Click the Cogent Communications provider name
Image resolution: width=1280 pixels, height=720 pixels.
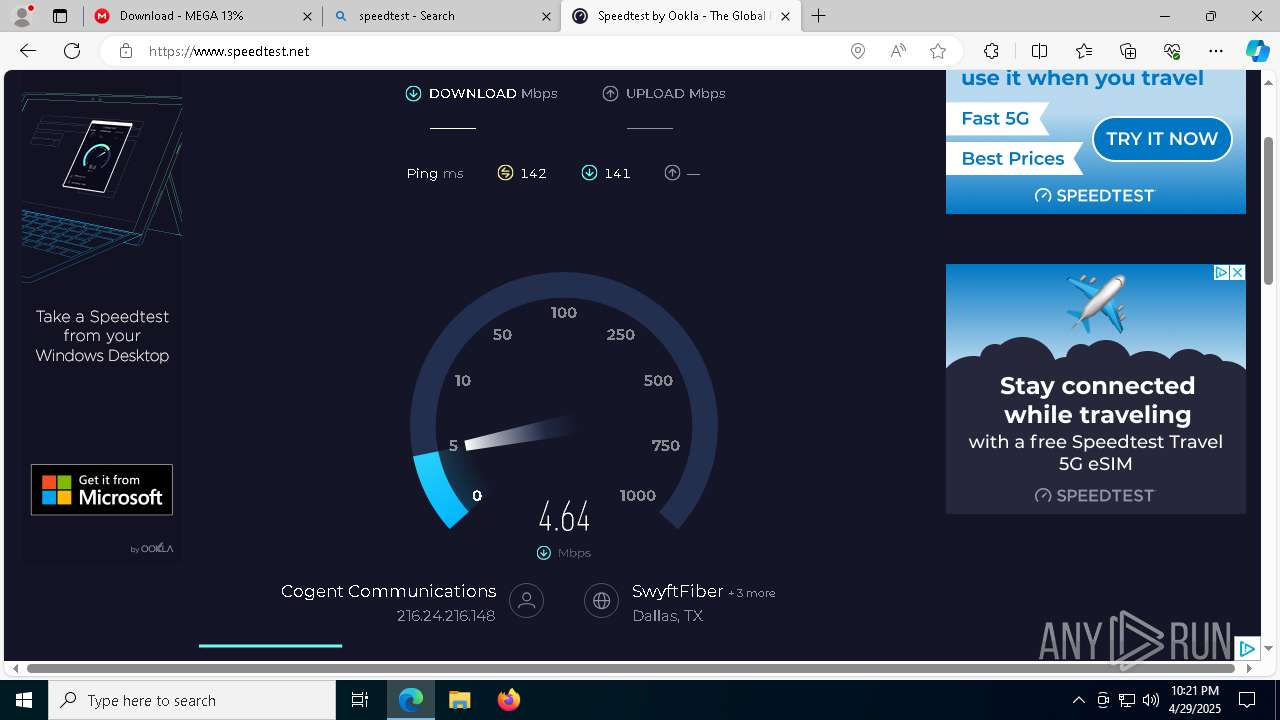[x=388, y=591]
